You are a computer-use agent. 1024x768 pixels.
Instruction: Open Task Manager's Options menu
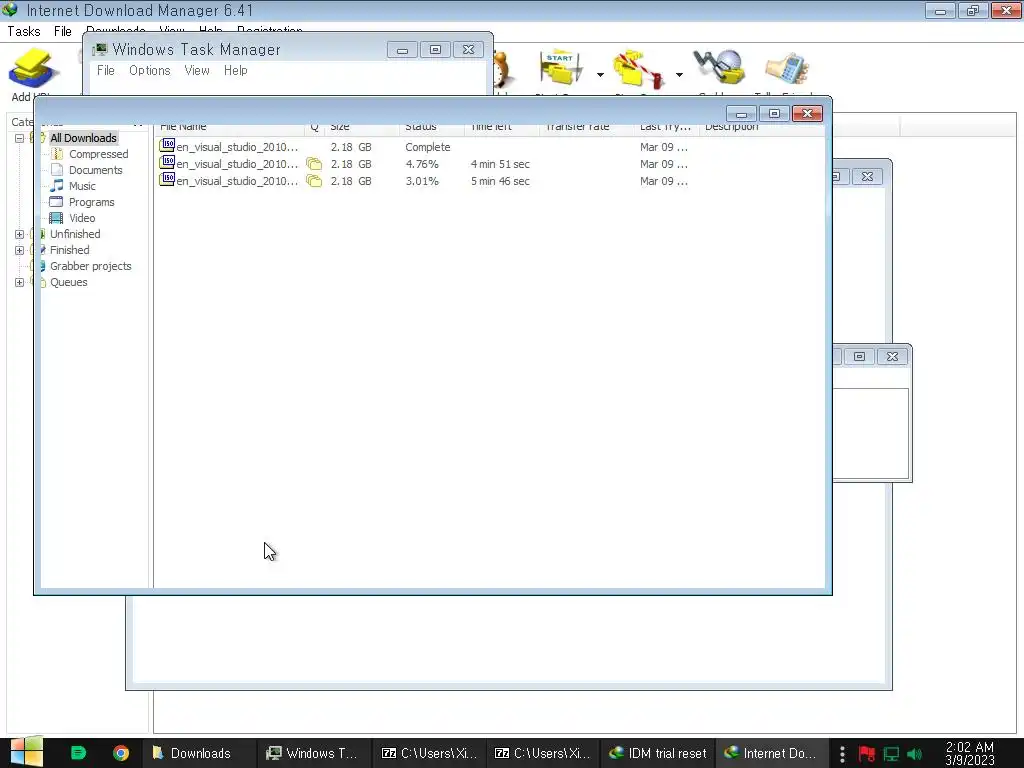tap(150, 71)
